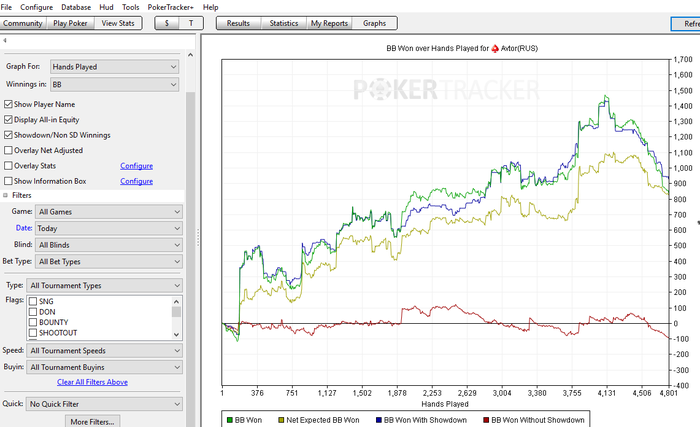Open the Configure menu
The image size is (700, 427).
point(37,7)
